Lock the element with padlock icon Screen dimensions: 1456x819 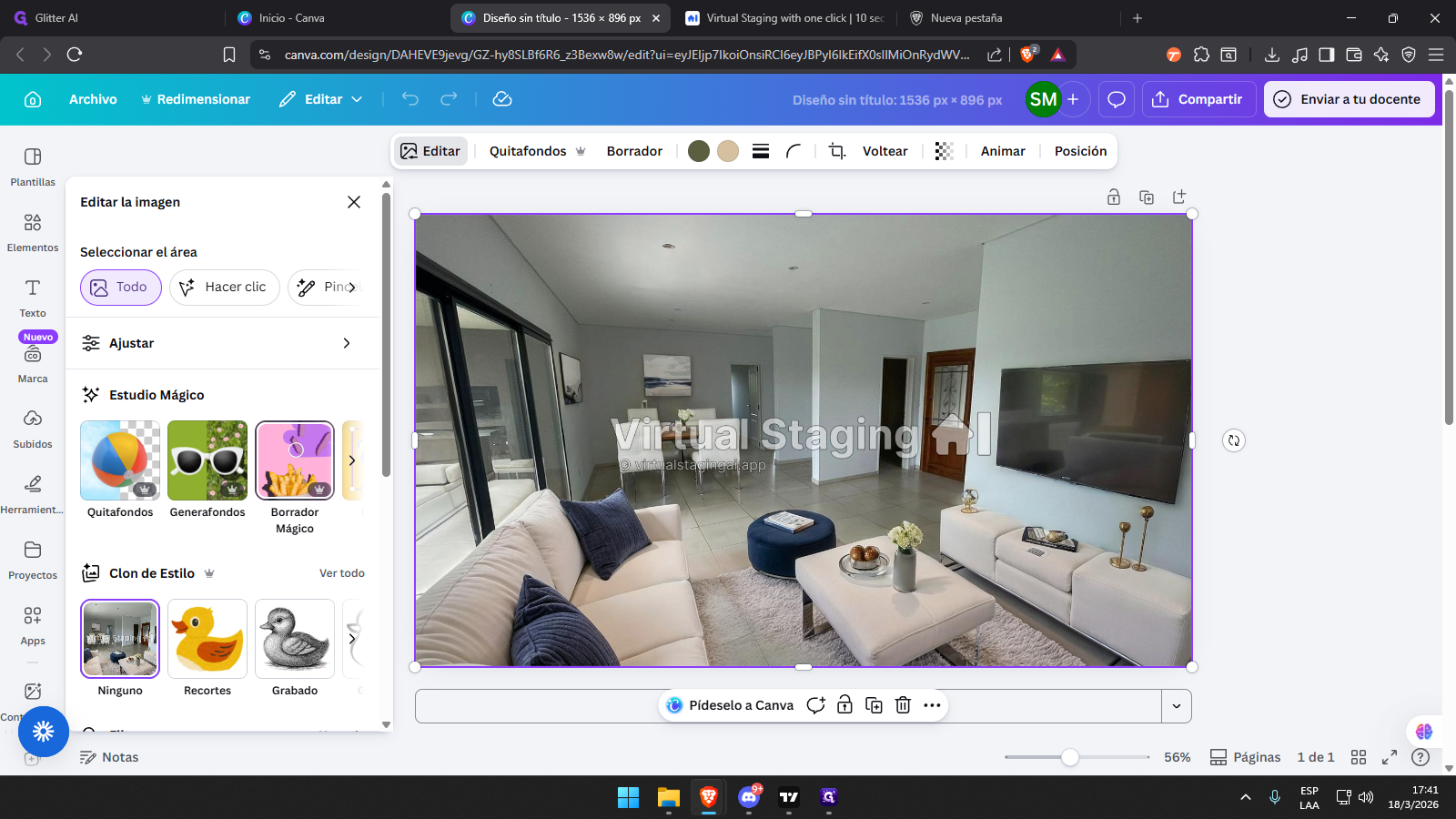[844, 705]
